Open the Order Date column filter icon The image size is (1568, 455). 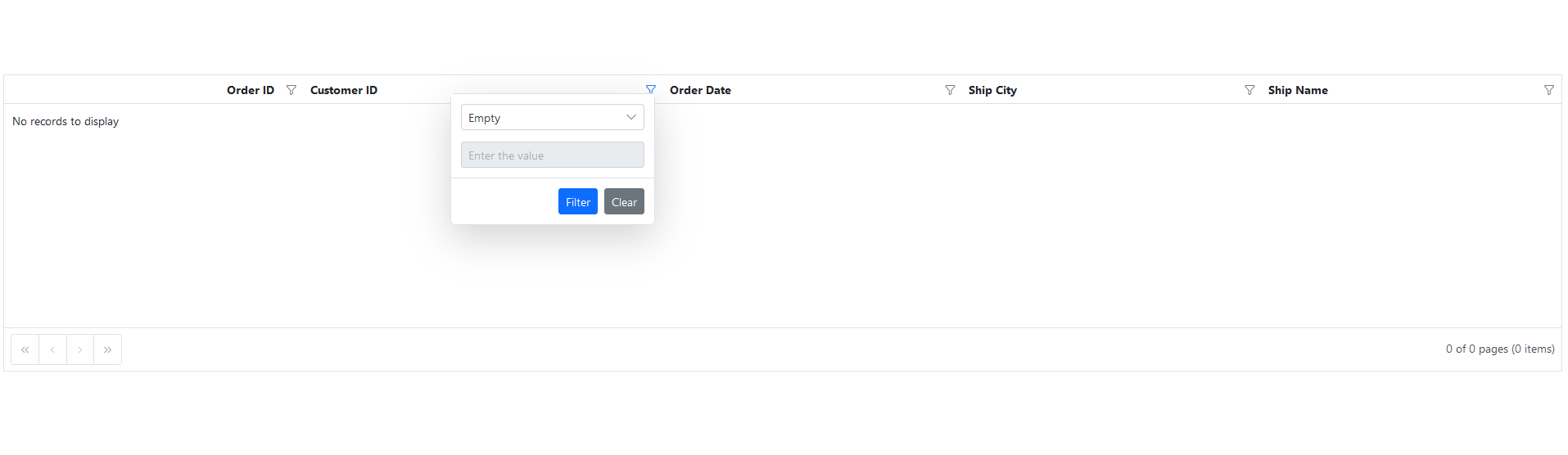950,90
